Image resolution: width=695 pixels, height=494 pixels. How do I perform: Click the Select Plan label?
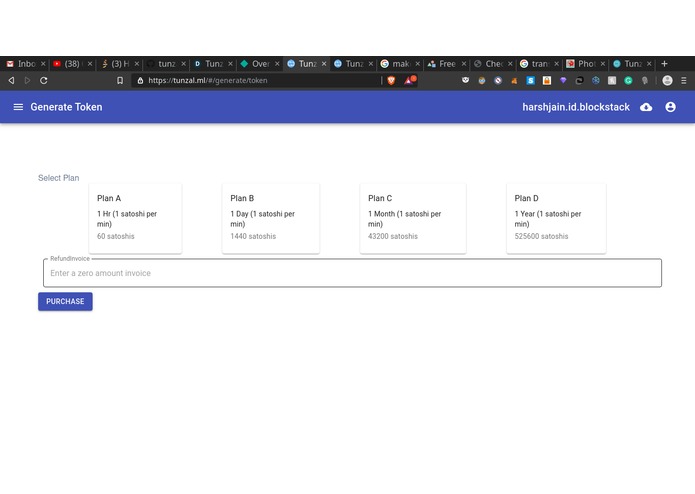59,178
